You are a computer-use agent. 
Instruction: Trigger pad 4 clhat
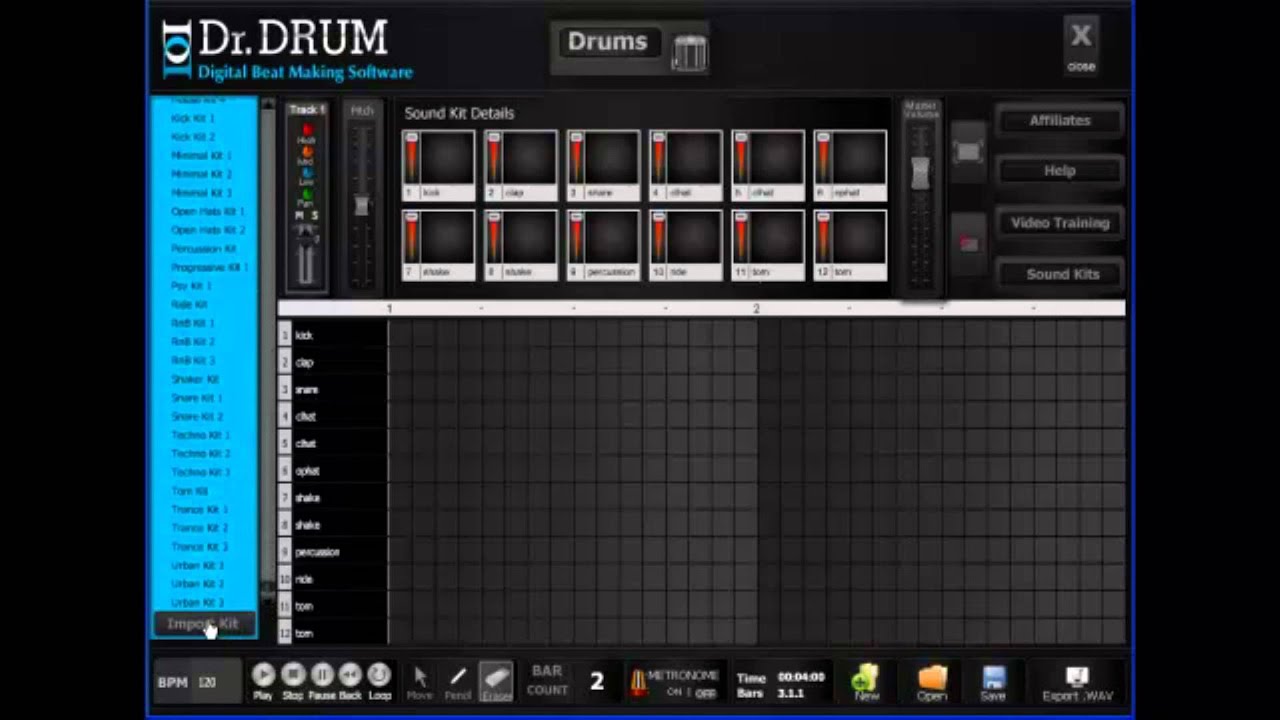tap(693, 158)
